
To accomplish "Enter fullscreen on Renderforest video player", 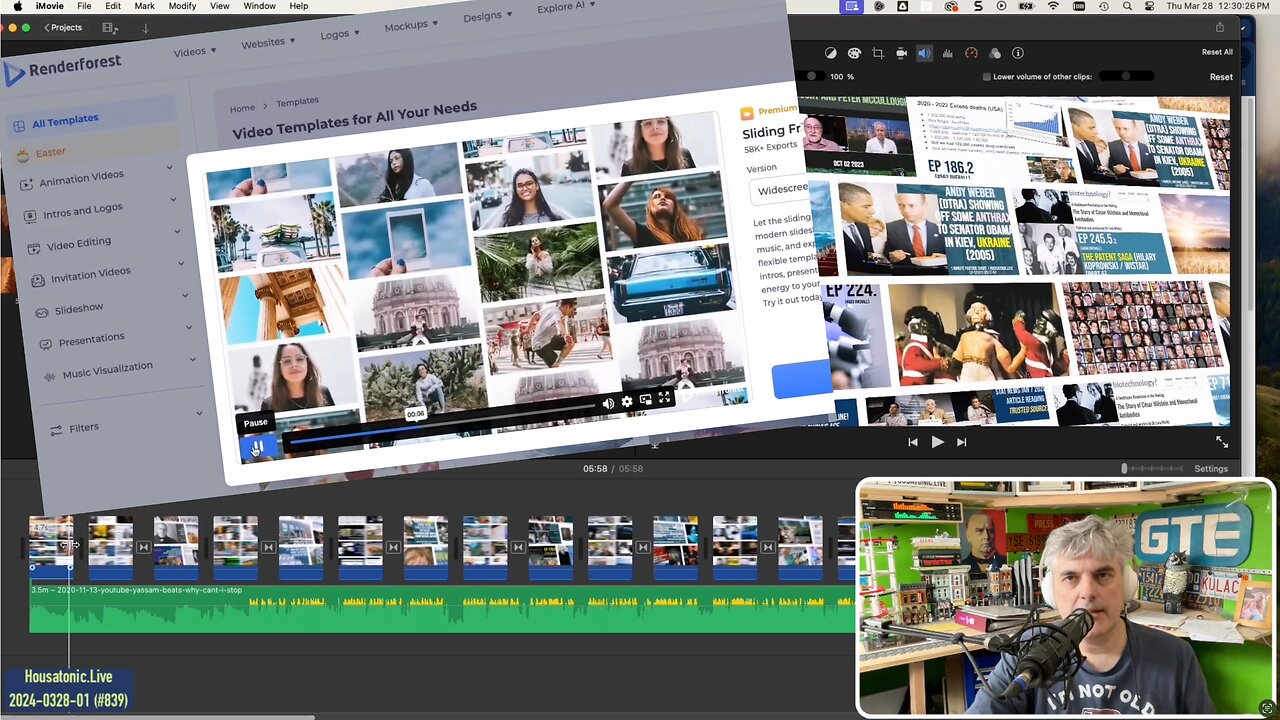I will (x=664, y=398).
